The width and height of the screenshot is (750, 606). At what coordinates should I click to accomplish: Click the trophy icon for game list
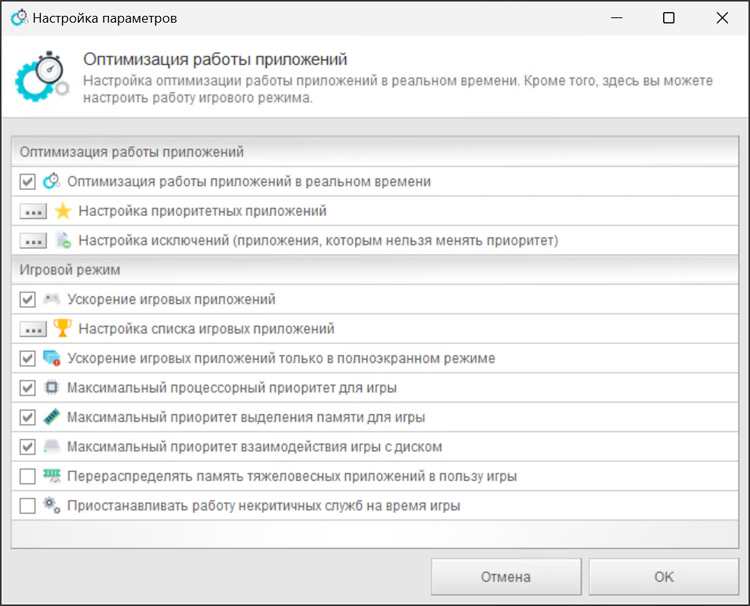coord(63,328)
